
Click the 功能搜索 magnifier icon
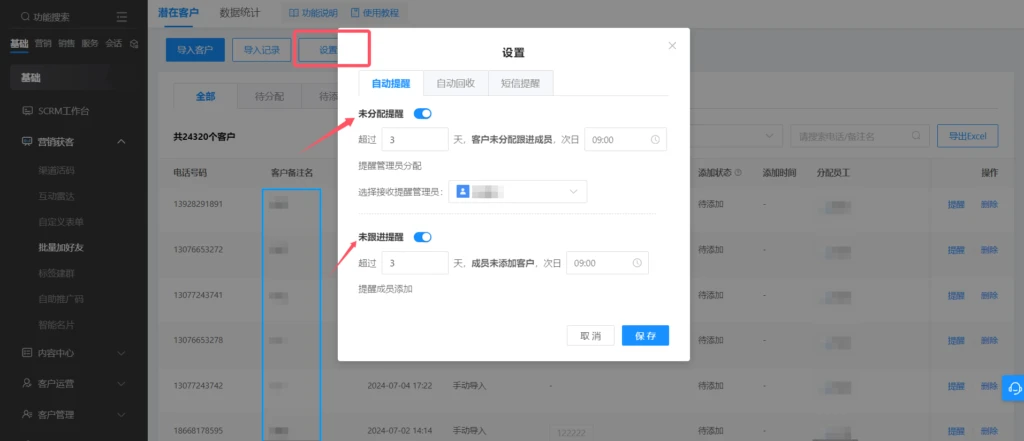click(x=25, y=17)
